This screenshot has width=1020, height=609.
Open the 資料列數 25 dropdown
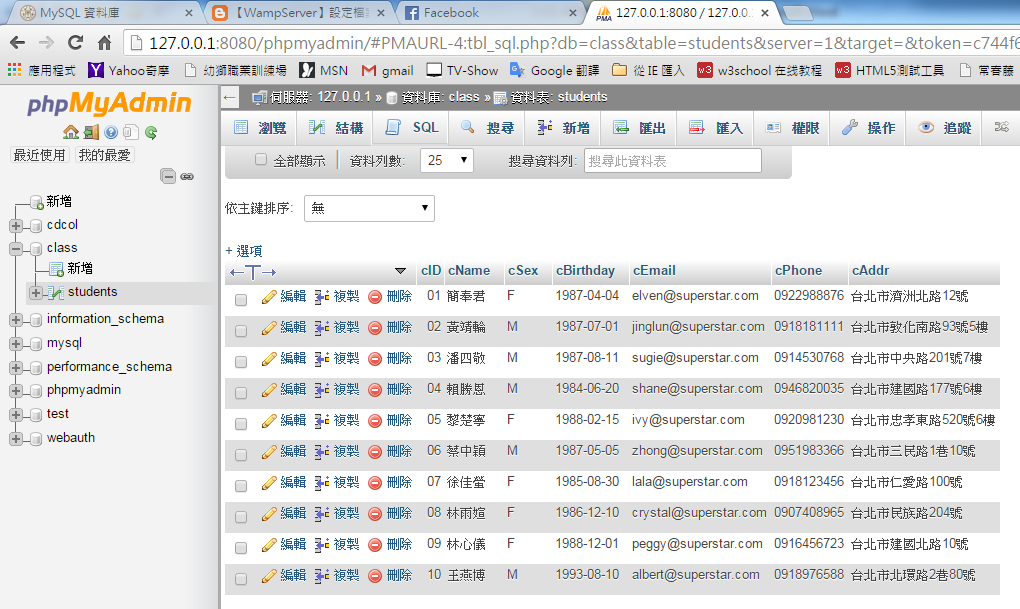click(x=447, y=160)
